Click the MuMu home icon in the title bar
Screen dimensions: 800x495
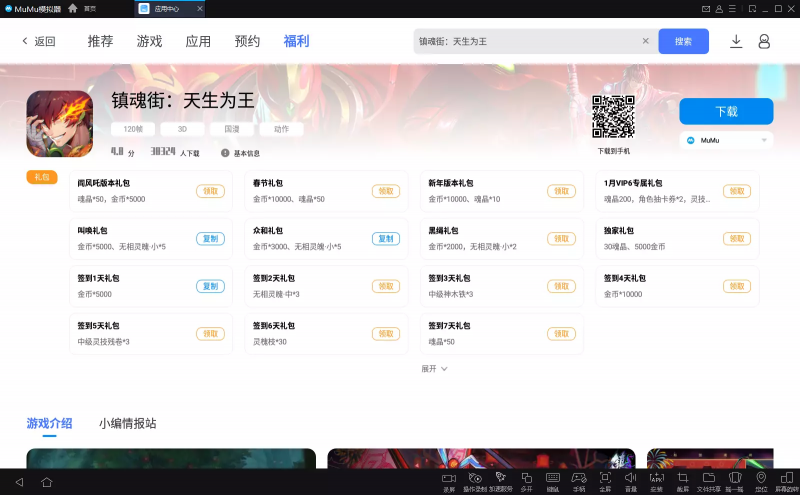coord(73,9)
